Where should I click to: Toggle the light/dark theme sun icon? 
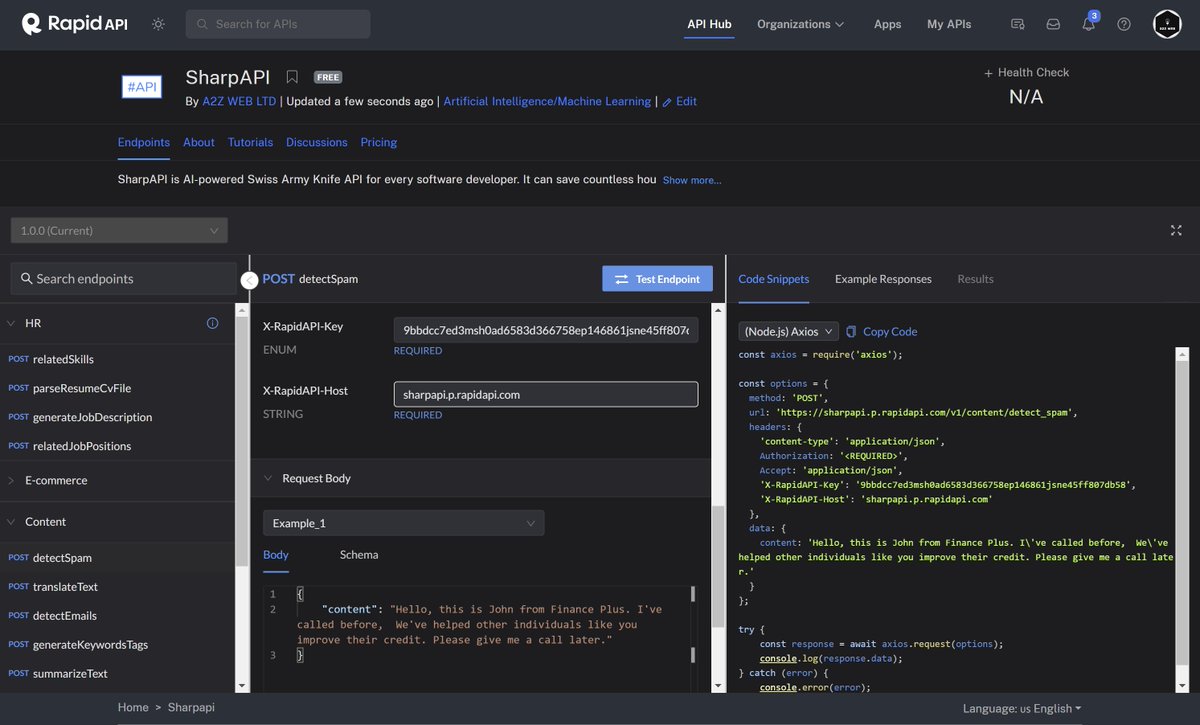click(158, 24)
